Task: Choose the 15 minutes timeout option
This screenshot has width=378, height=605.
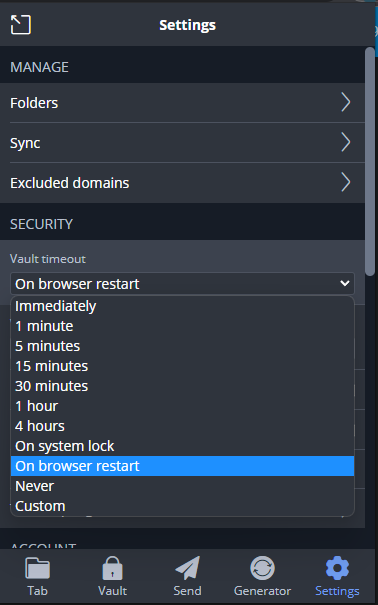Action: pyautogui.click(x=182, y=366)
